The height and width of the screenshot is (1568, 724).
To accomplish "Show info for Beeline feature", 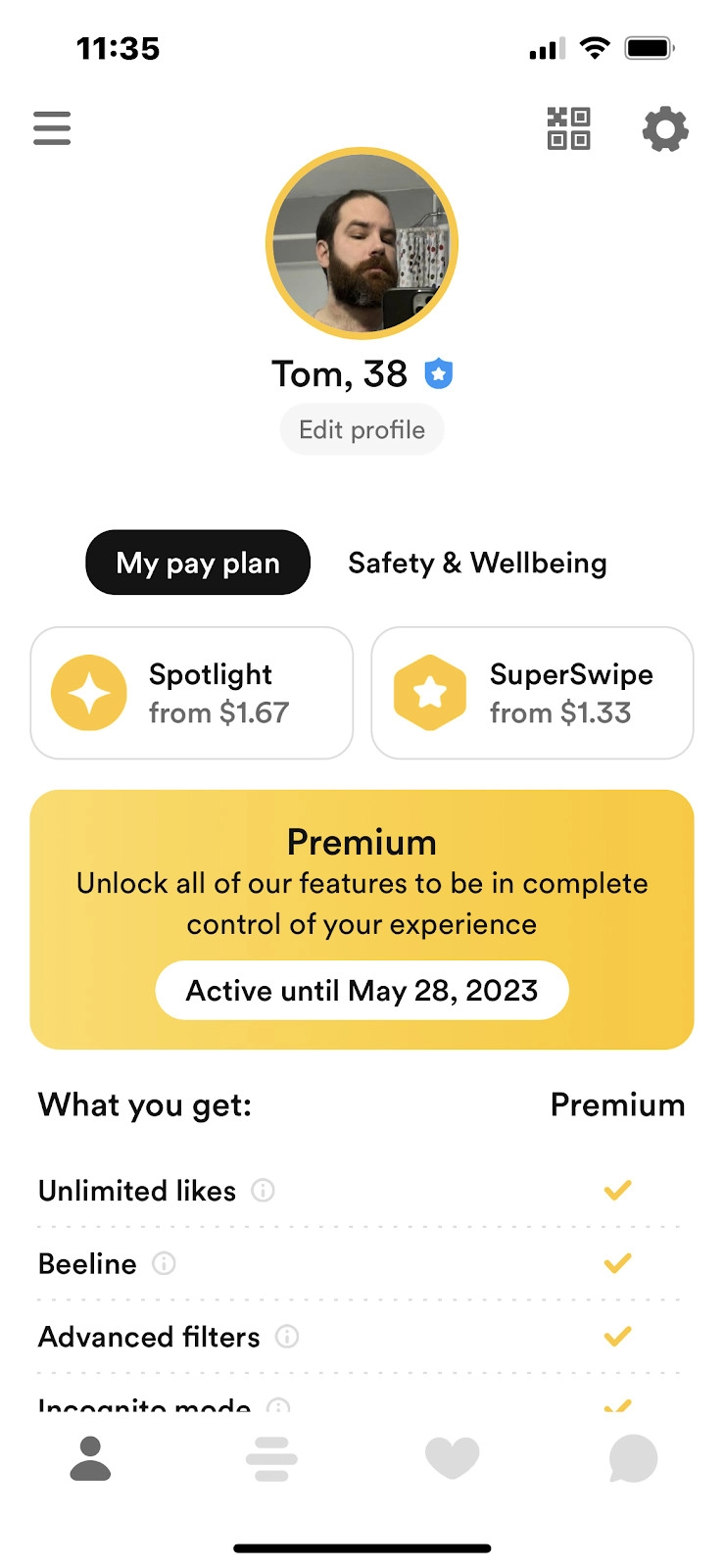I will (164, 1263).
